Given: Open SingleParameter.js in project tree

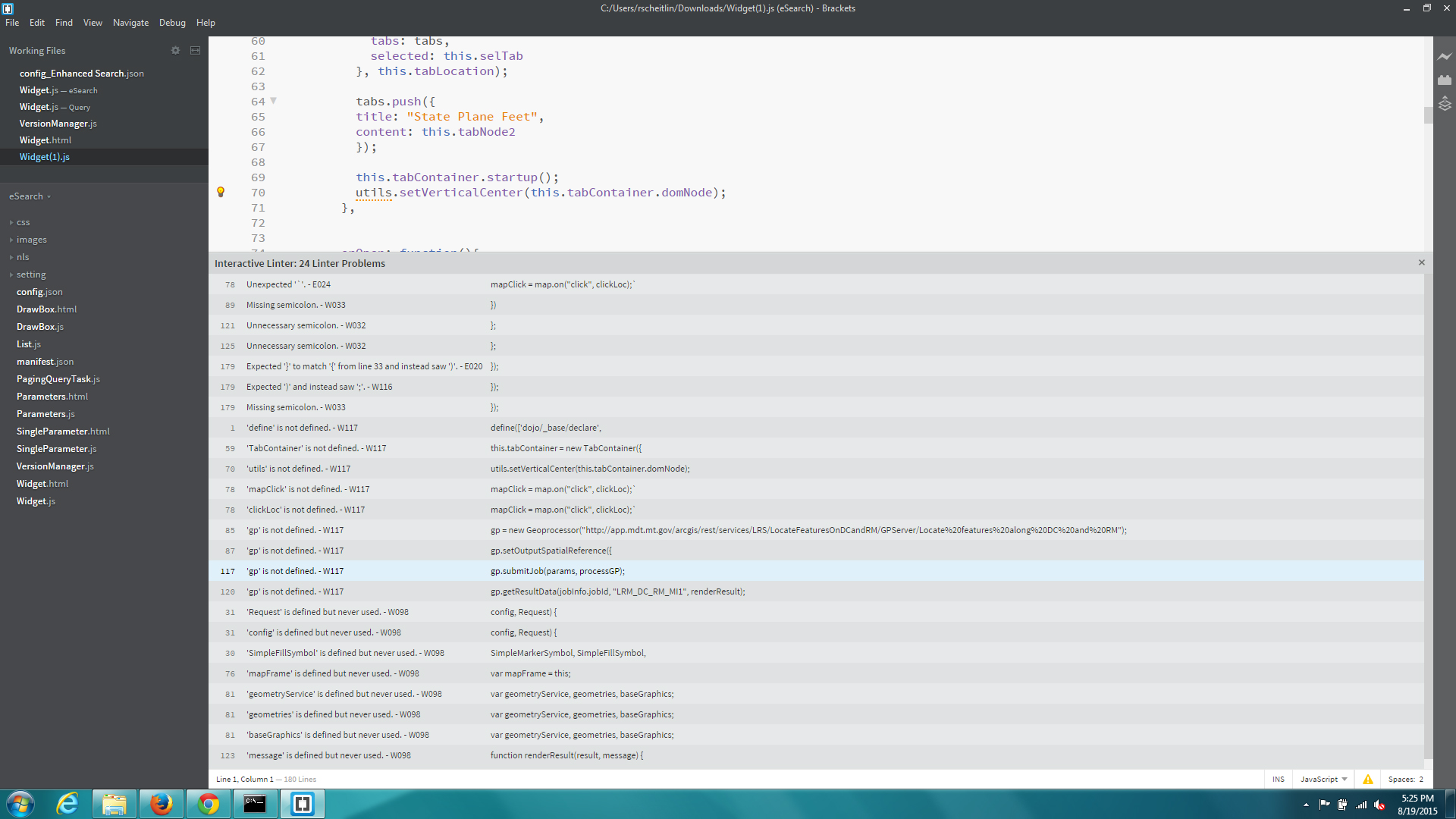Looking at the screenshot, I should pos(56,449).
